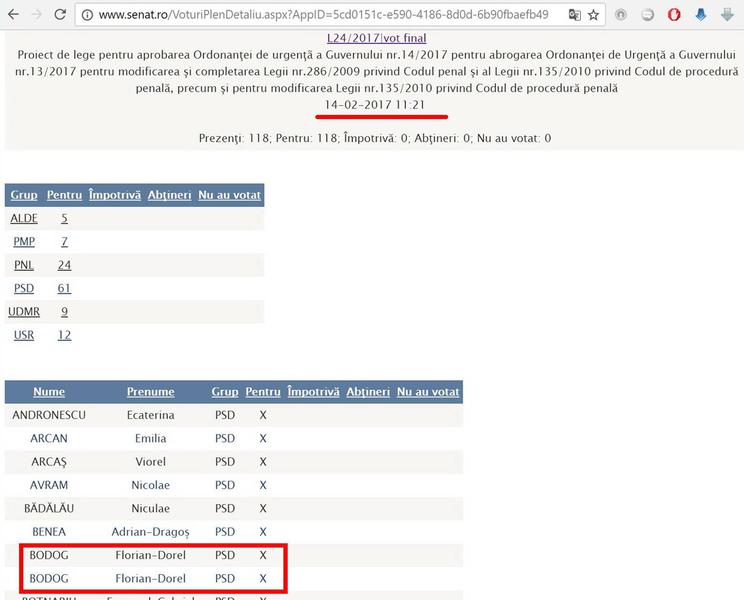Click the 24 votes count for PNL

click(64, 265)
